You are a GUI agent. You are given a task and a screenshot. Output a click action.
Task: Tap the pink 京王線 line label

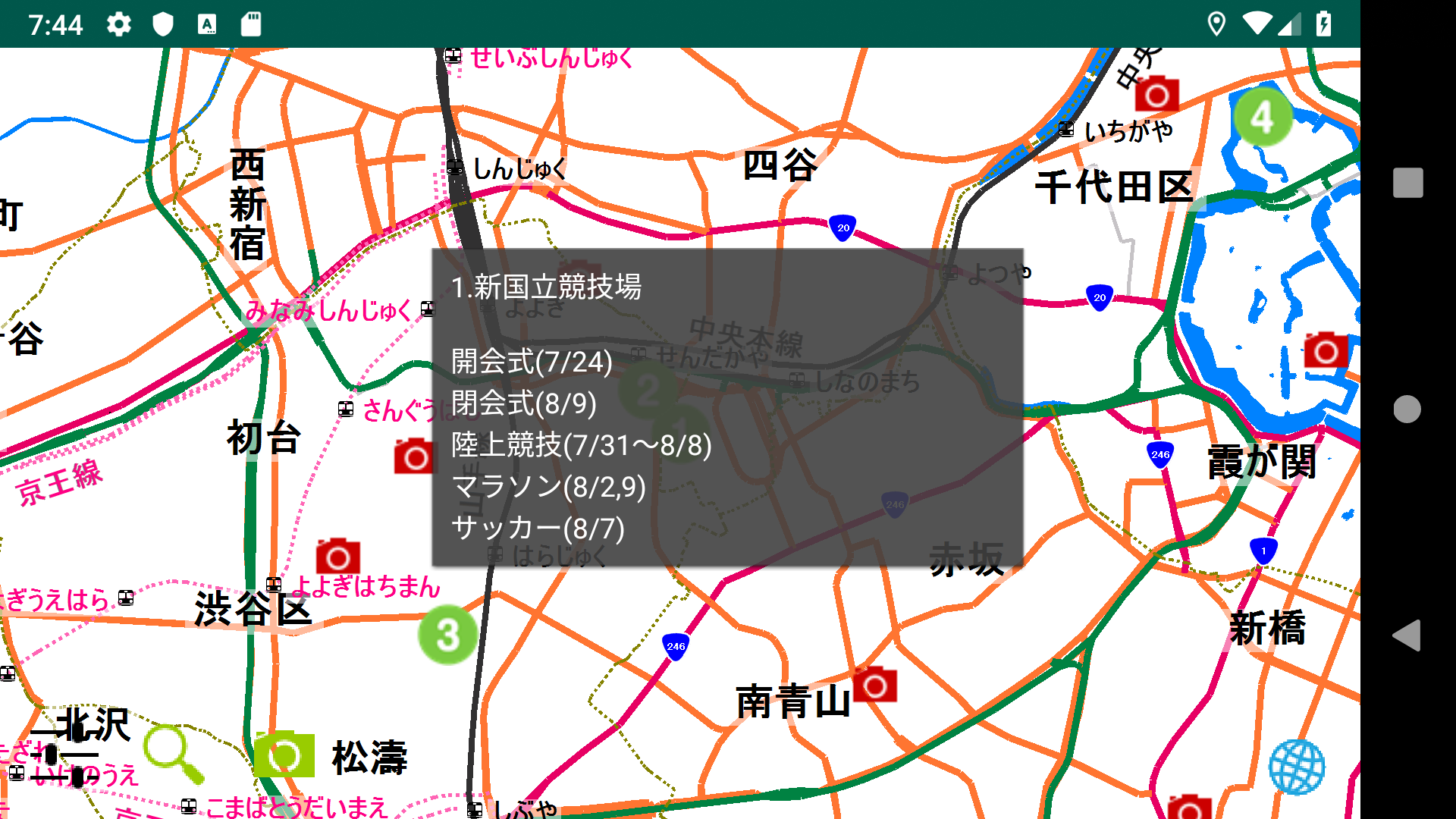point(59,482)
